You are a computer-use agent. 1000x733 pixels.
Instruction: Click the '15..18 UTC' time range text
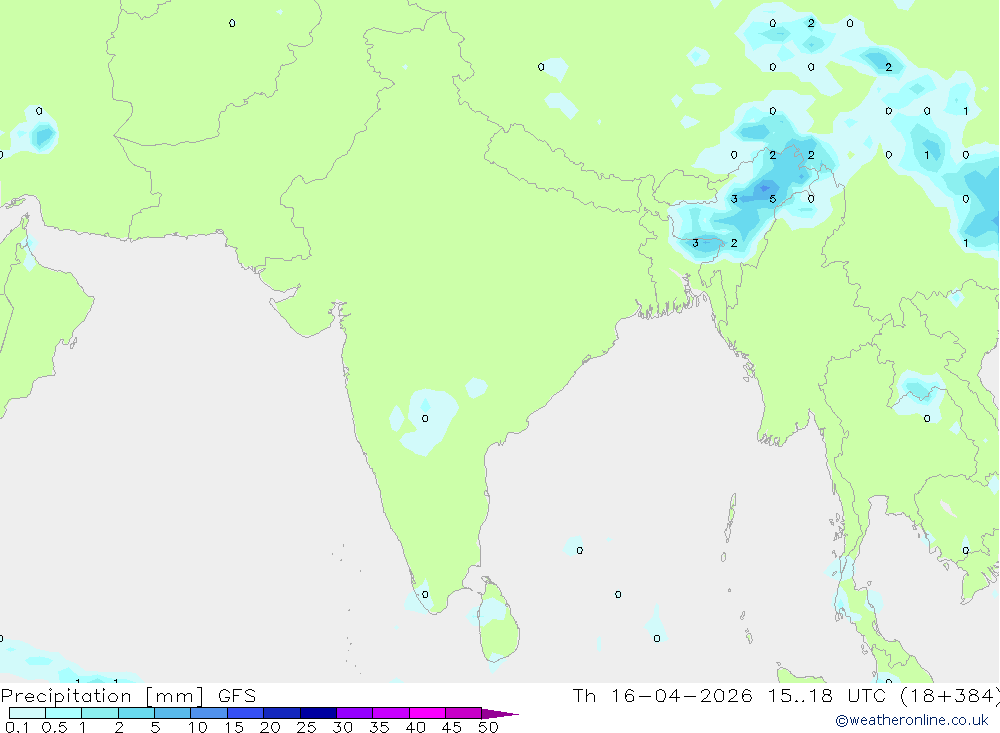click(x=826, y=695)
